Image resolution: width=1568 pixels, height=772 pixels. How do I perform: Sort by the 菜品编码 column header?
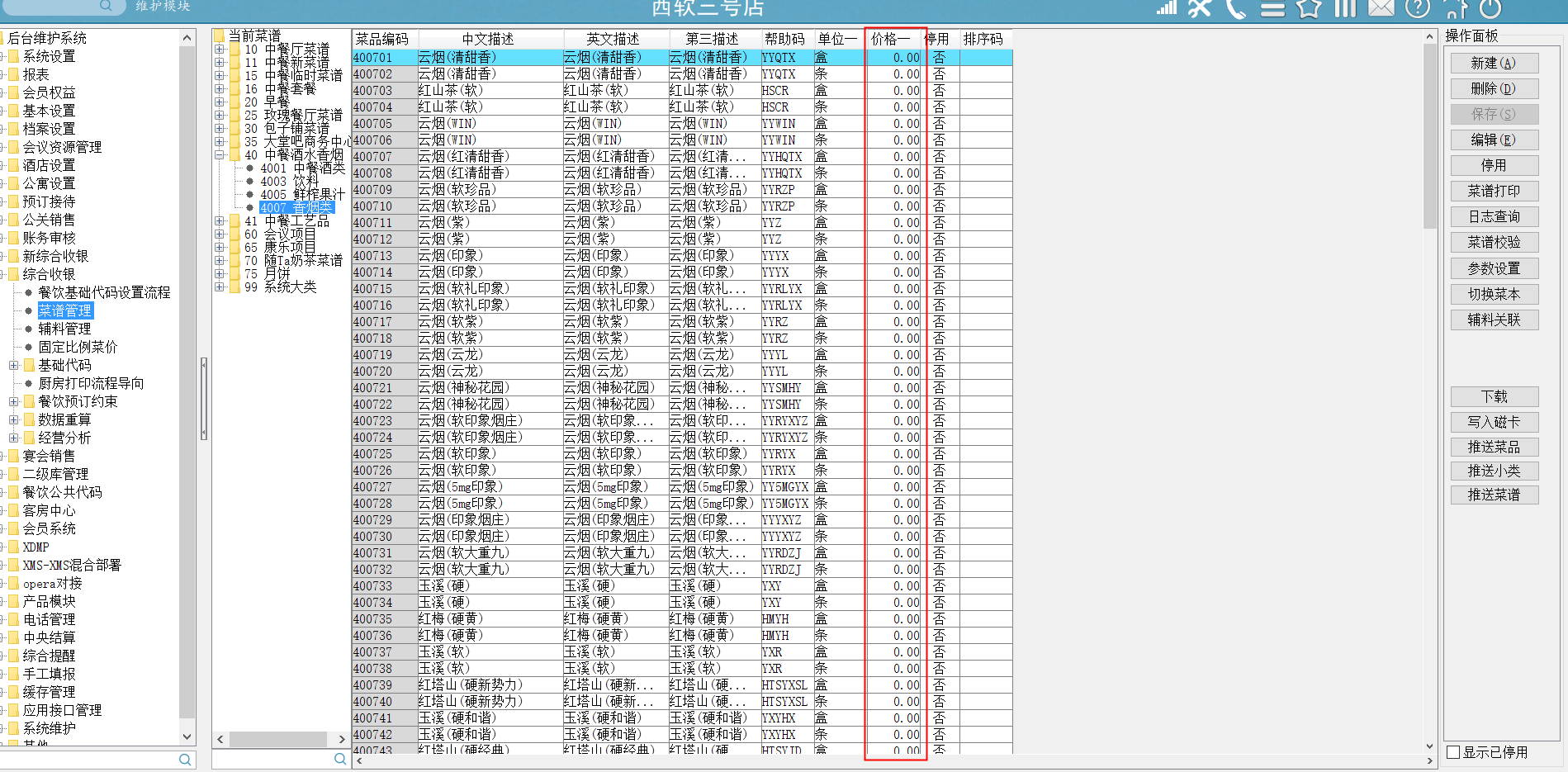point(385,40)
